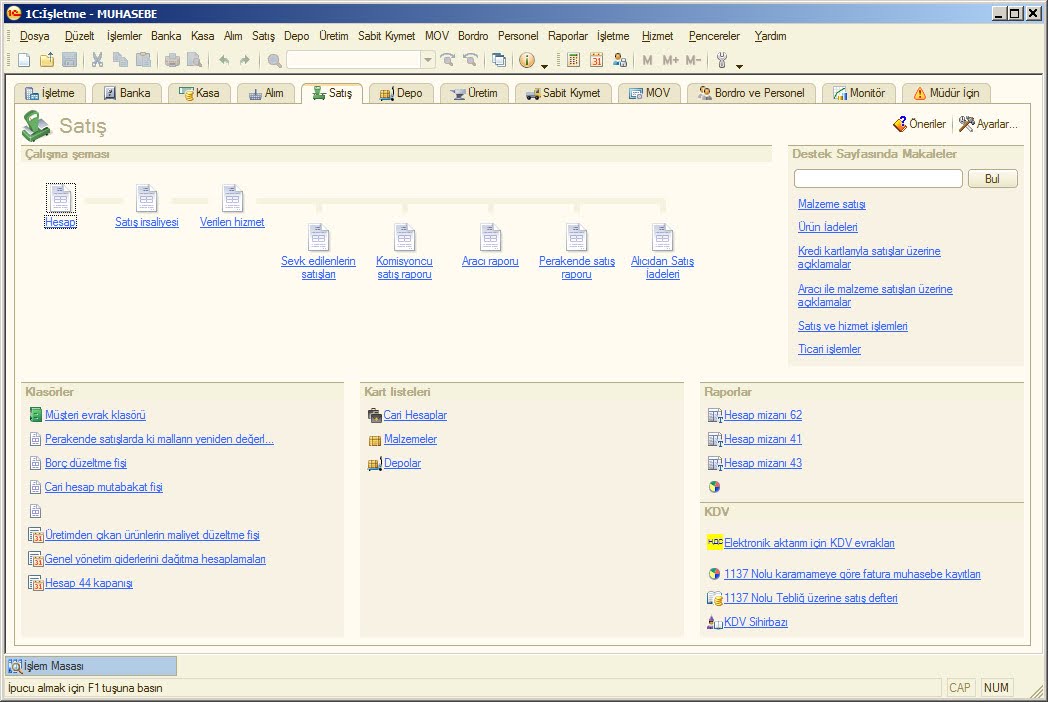Image resolution: width=1048 pixels, height=702 pixels.
Task: Click the Windows list toolbar icon
Action: tap(499, 60)
